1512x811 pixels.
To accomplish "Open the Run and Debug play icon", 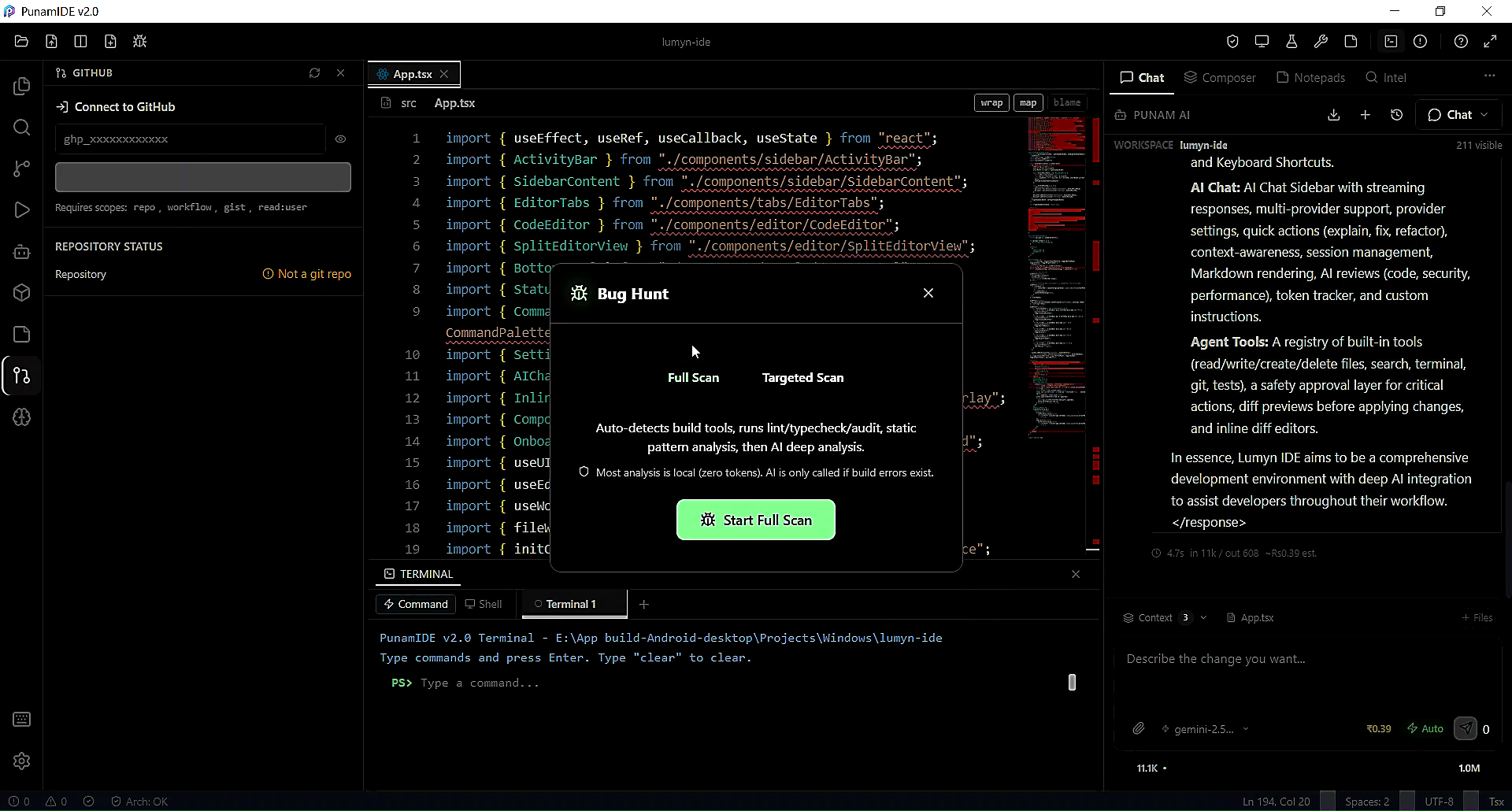I will pyautogui.click(x=22, y=210).
